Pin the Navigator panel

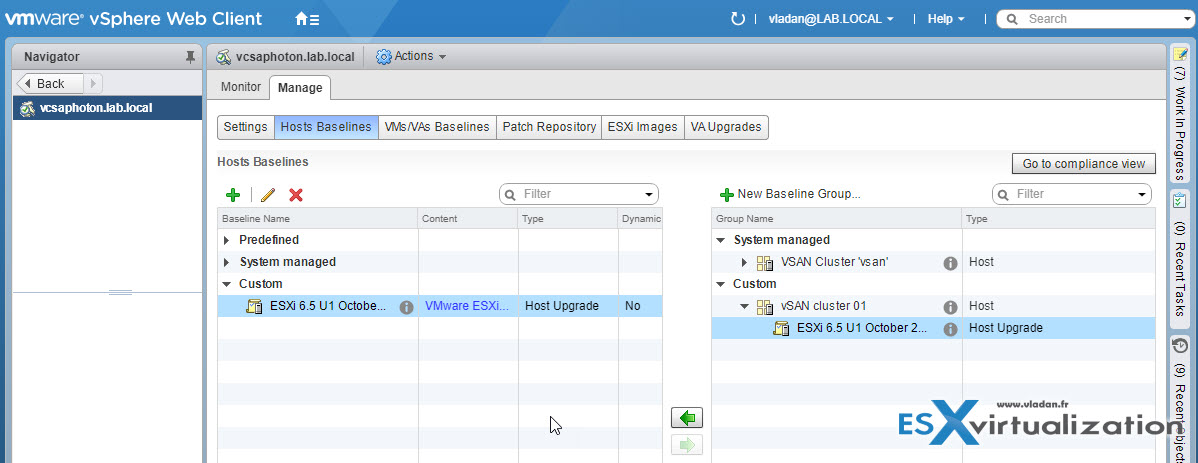(x=190, y=57)
